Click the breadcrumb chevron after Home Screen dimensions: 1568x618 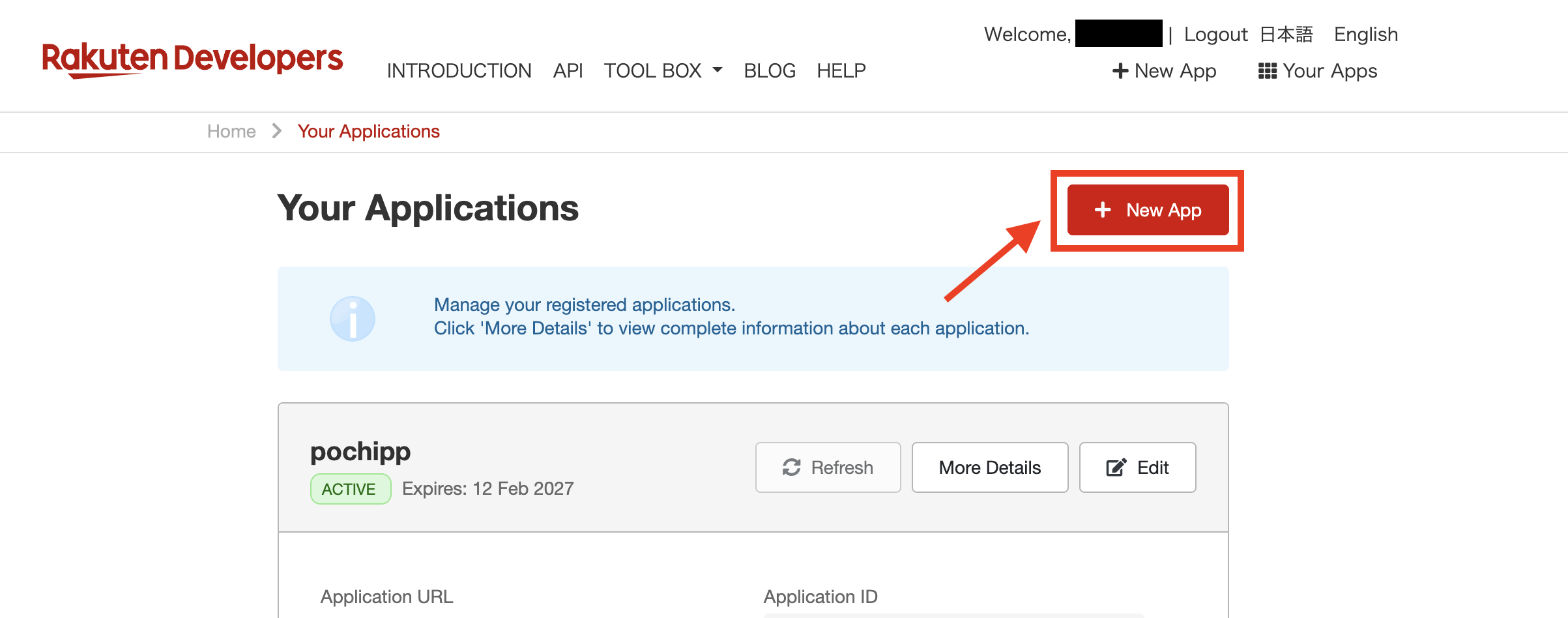click(x=277, y=132)
